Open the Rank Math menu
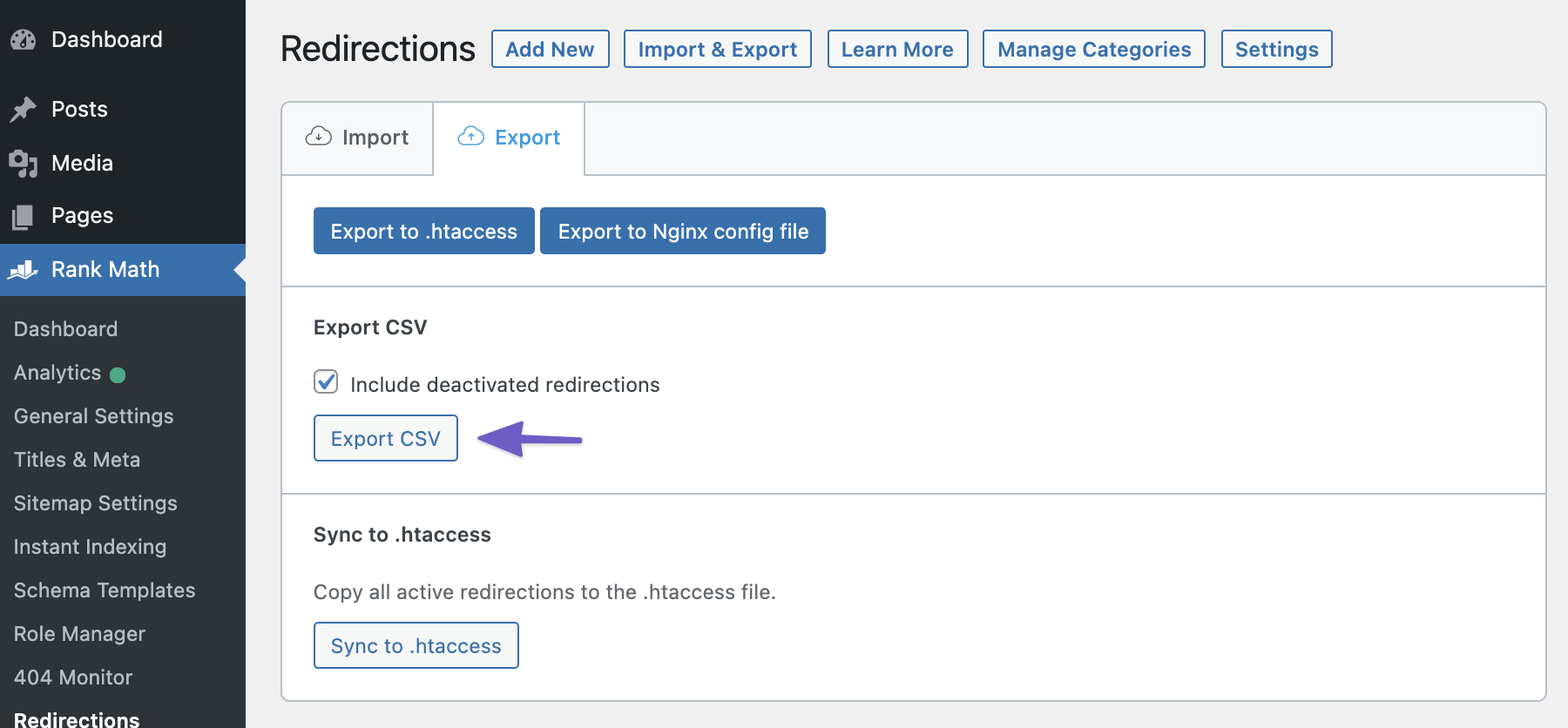The image size is (1568, 728). [123, 270]
